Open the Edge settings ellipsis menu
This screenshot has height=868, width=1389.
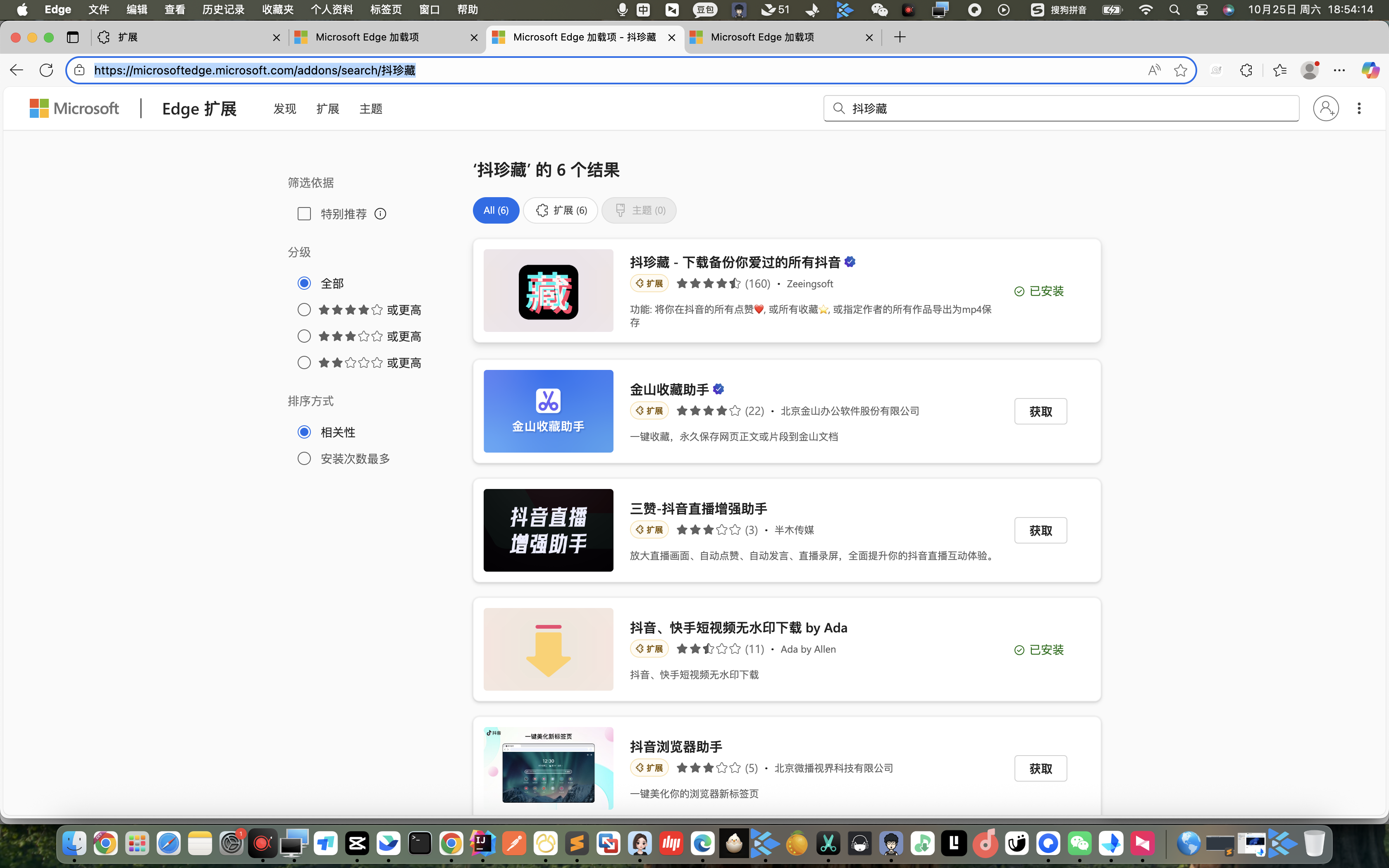click(1340, 69)
